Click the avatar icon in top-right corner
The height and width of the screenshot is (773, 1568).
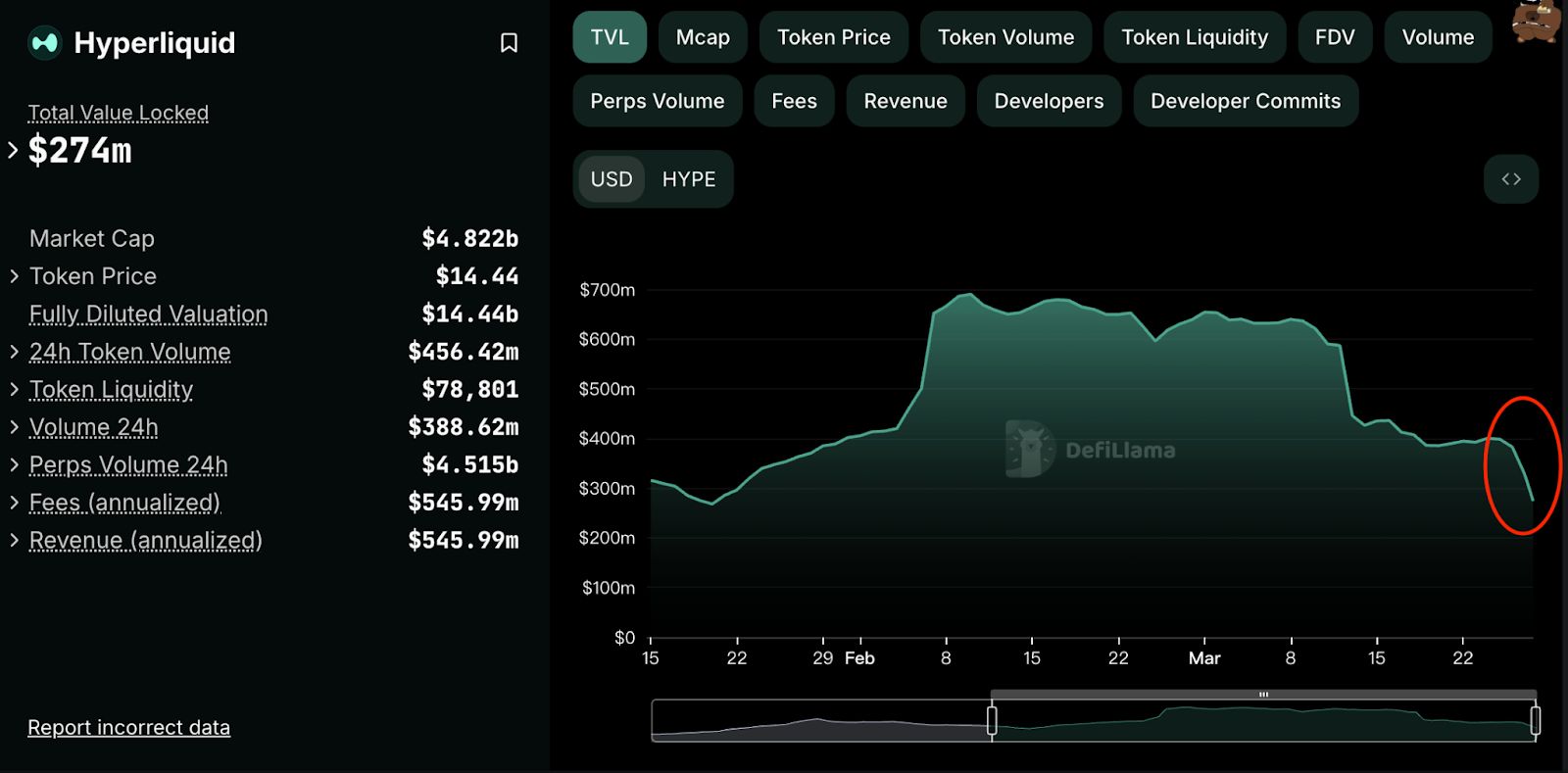point(1535,22)
